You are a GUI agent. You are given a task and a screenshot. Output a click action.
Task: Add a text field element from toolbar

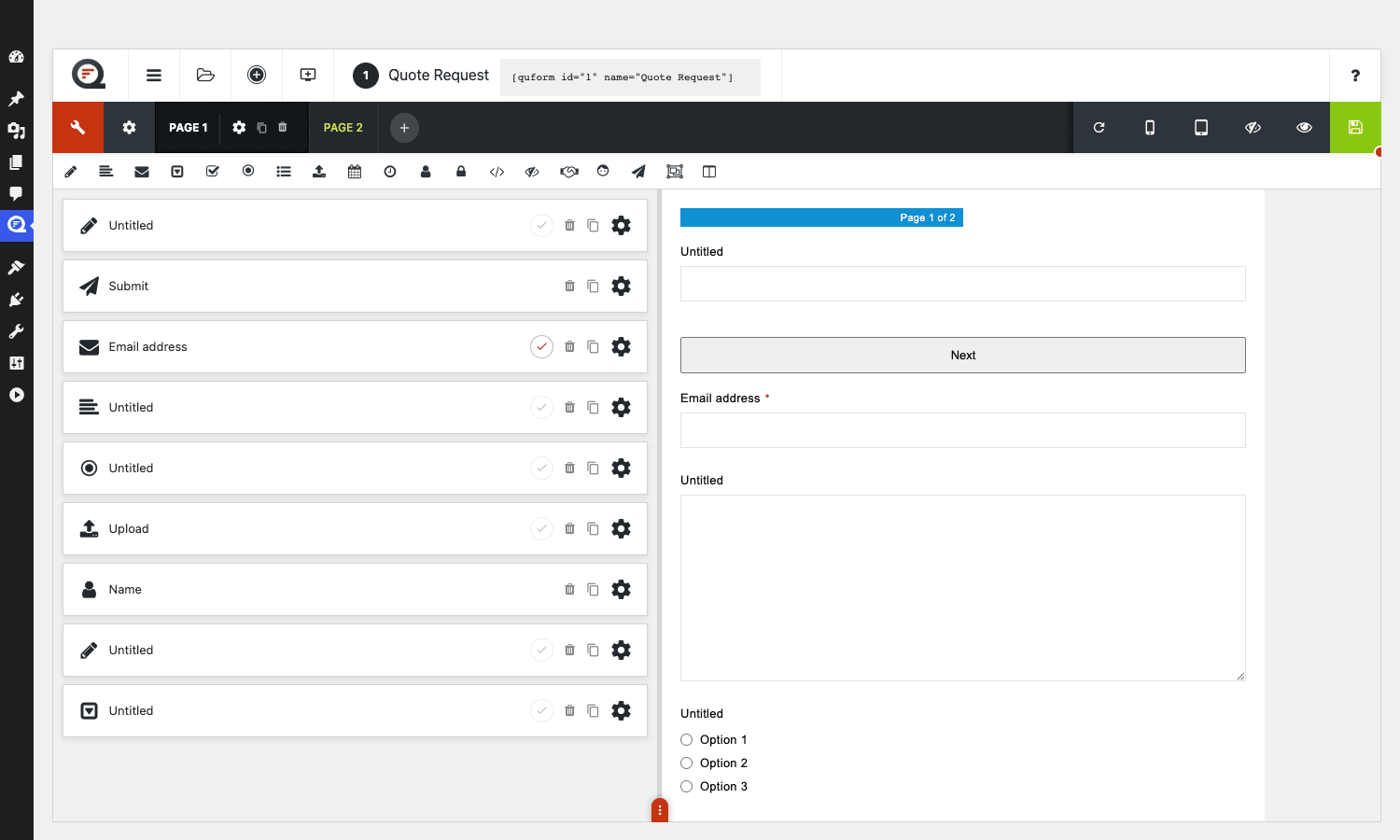click(x=71, y=172)
